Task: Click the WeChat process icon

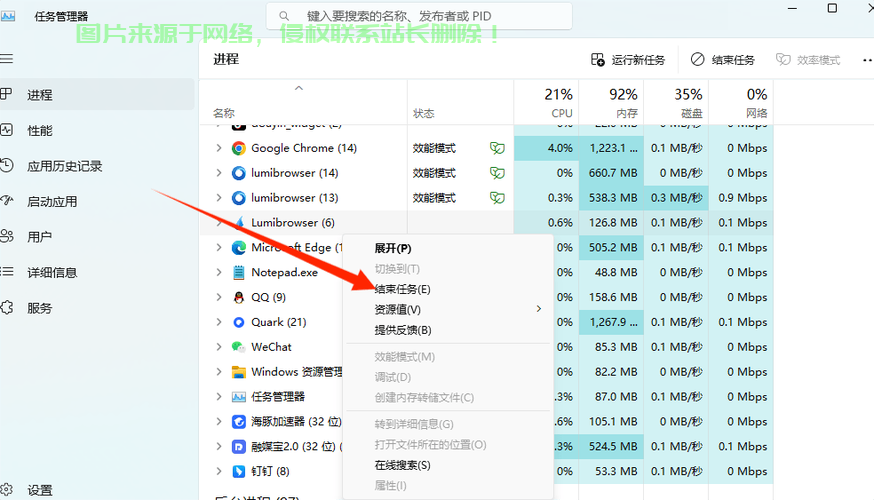Action: [x=239, y=347]
